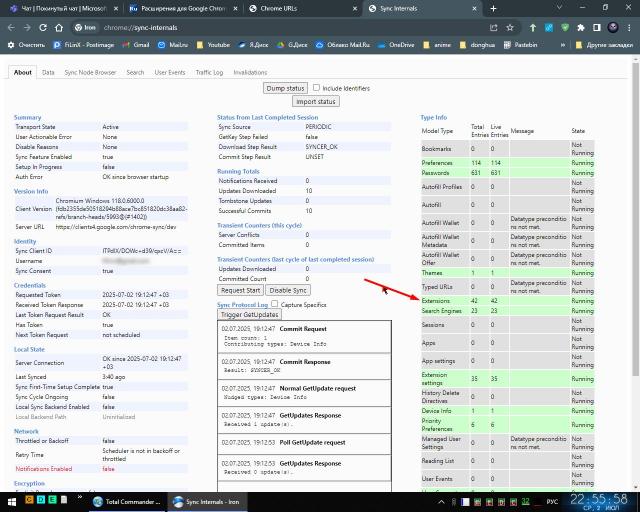The width and height of the screenshot is (640, 512).
Task: Switch to the Traffic Log tab
Action: tap(209, 72)
